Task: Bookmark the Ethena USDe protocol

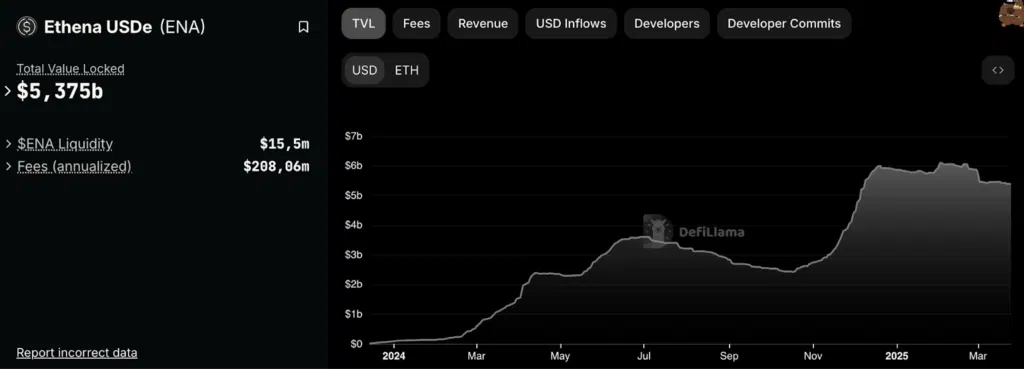Action: click(x=303, y=27)
